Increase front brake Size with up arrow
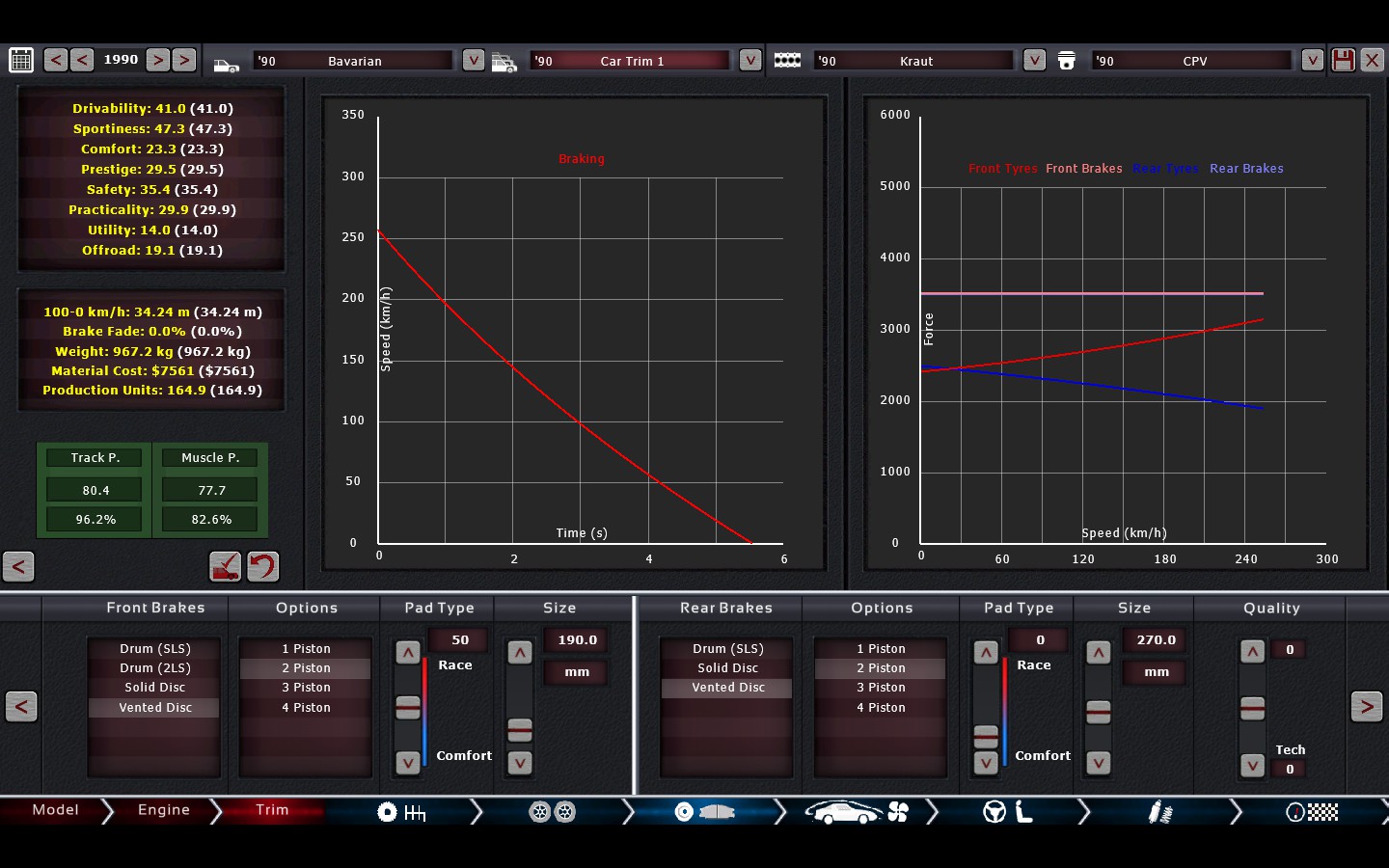Image resolution: width=1389 pixels, height=868 pixels. click(x=520, y=653)
